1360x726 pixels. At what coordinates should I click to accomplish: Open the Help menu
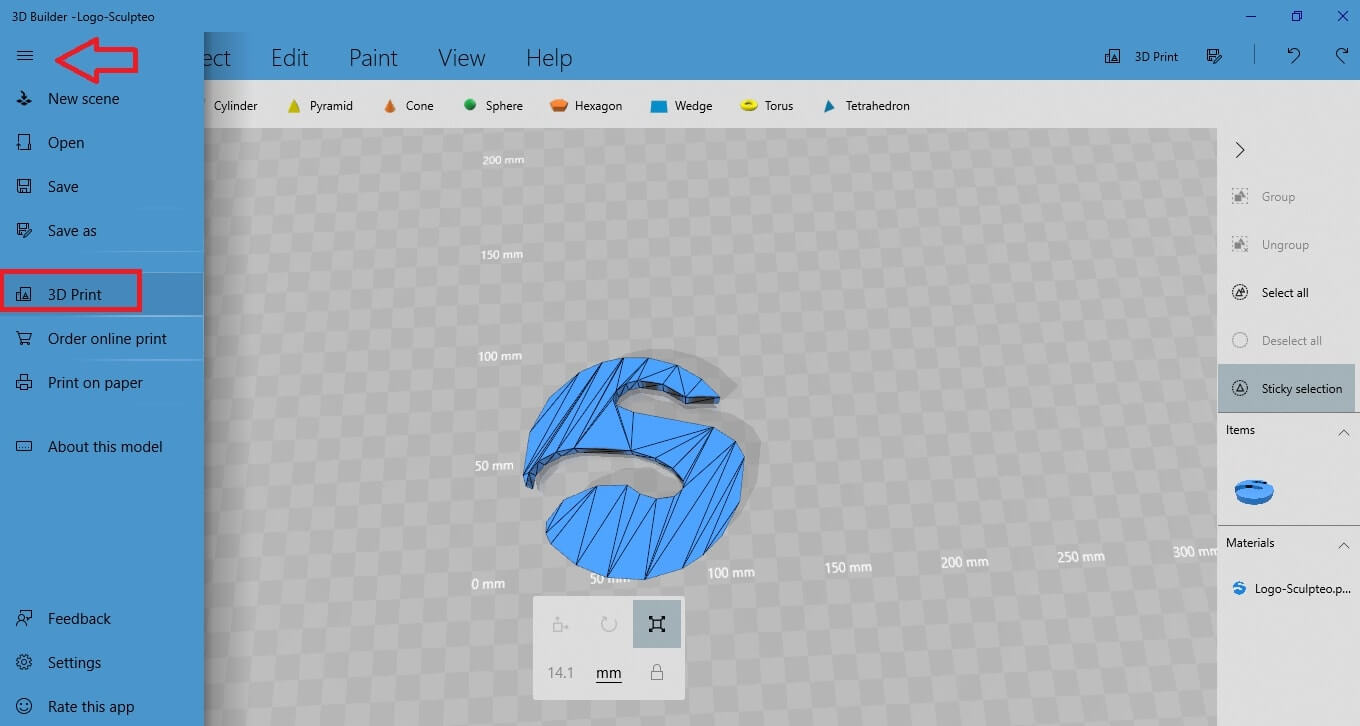click(549, 58)
